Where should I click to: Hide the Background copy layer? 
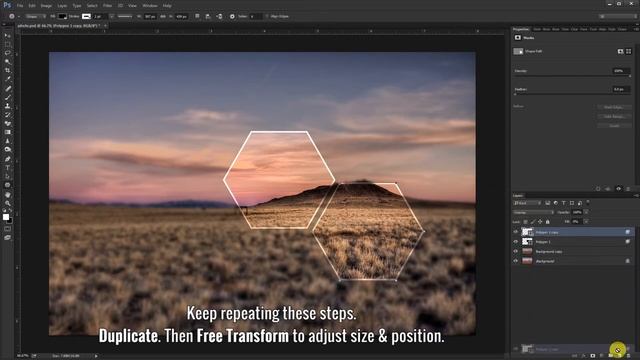(x=516, y=251)
